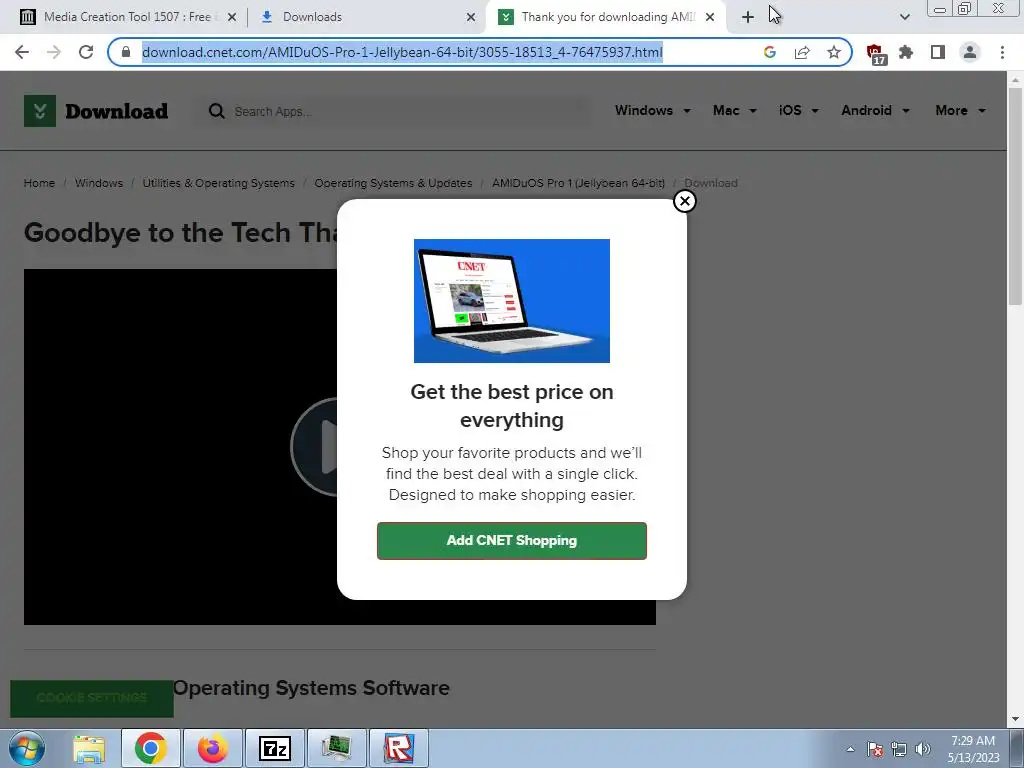1024x768 pixels.
Task: Click the Action Center flag icon
Action: pyautogui.click(x=875, y=749)
